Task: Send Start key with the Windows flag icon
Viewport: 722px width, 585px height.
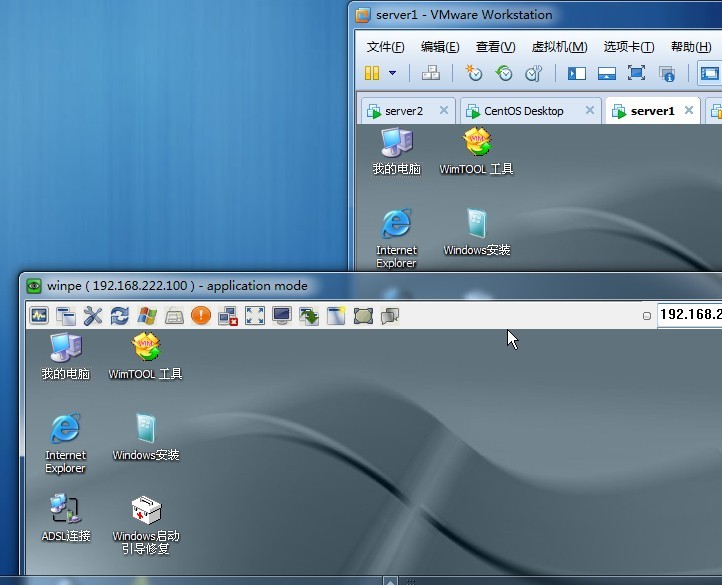Action: 147,316
